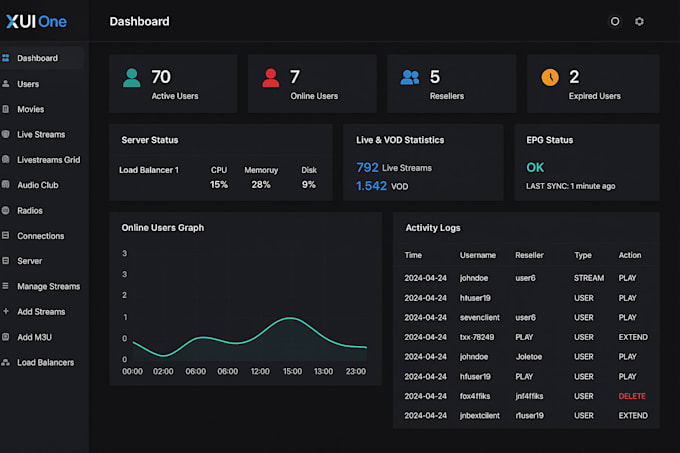Click the green Active Users person icon

point(132,78)
